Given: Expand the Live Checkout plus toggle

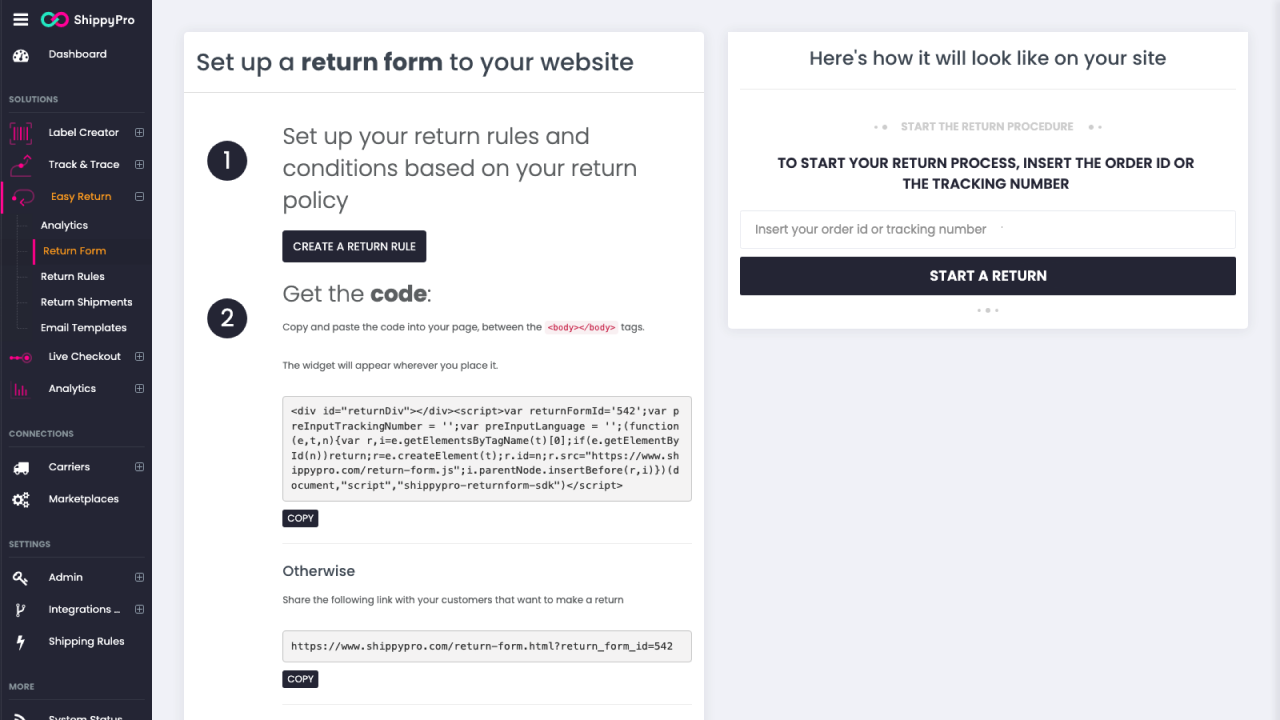Looking at the screenshot, I should 139,357.
